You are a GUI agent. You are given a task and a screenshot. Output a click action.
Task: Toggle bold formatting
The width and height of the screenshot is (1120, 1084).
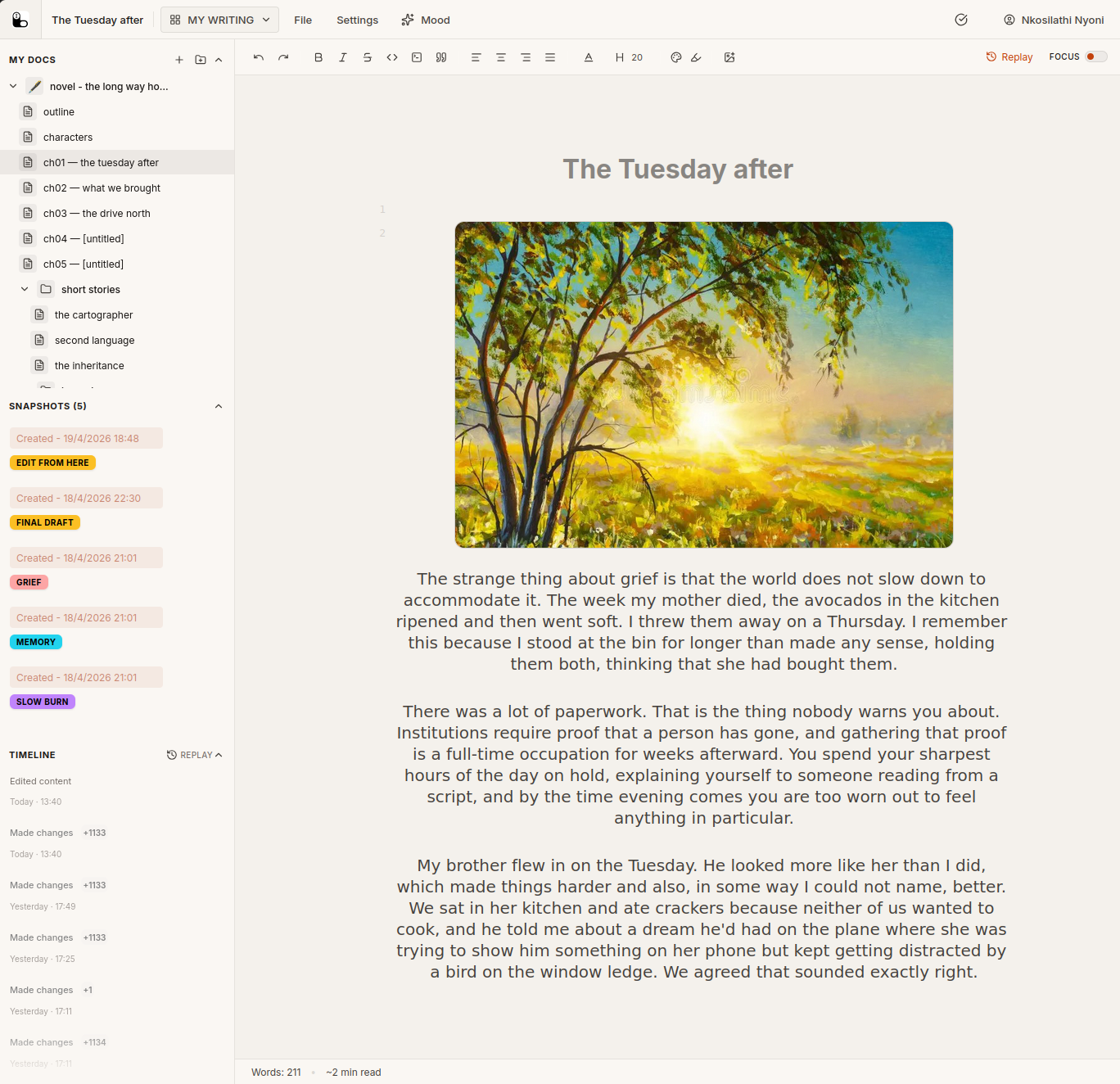[318, 57]
